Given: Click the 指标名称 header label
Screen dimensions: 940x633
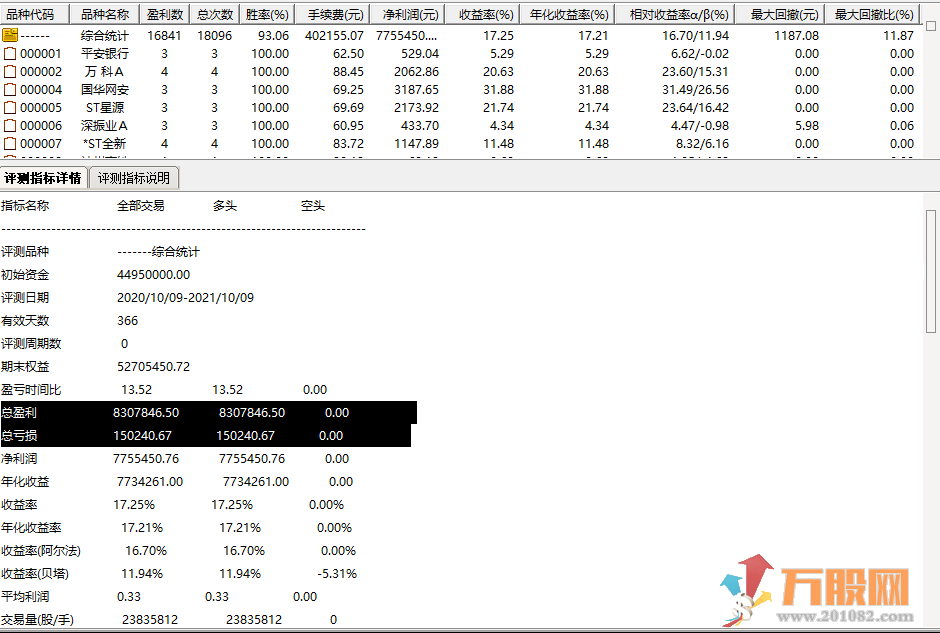Looking at the screenshot, I should coord(25,206).
